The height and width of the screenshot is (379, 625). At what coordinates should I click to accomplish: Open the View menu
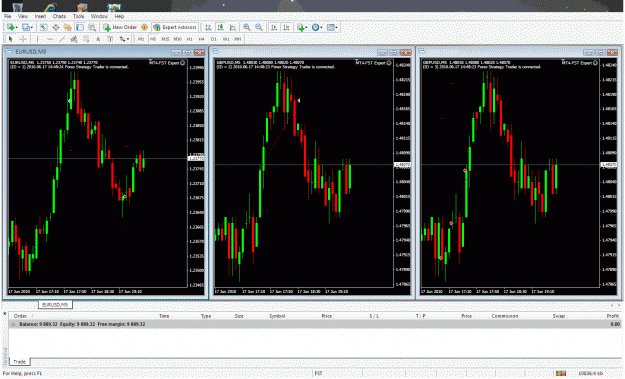23,16
